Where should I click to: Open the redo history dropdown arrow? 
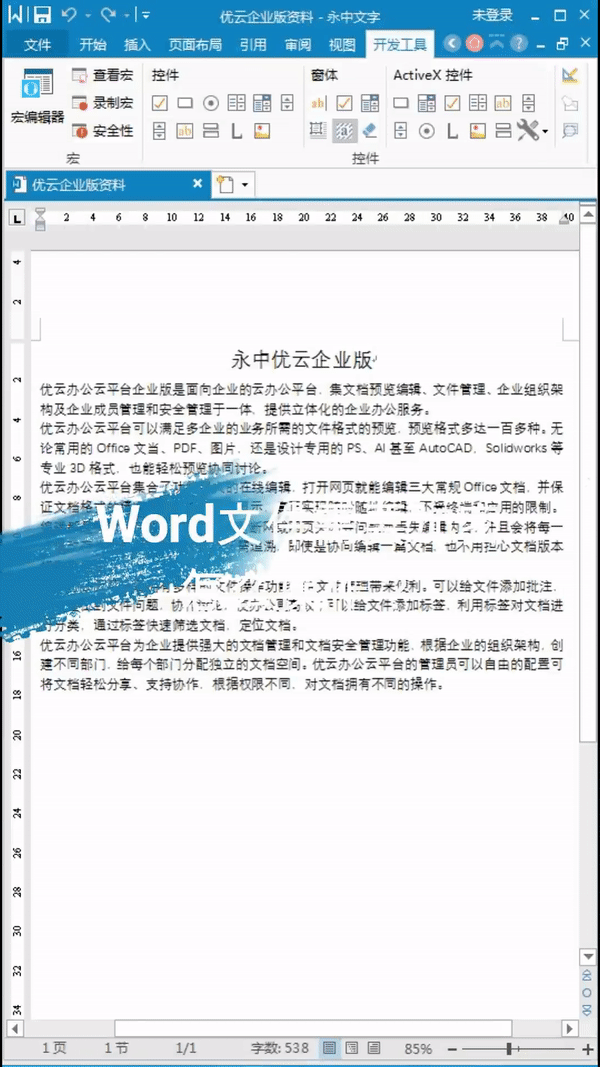coord(127,15)
